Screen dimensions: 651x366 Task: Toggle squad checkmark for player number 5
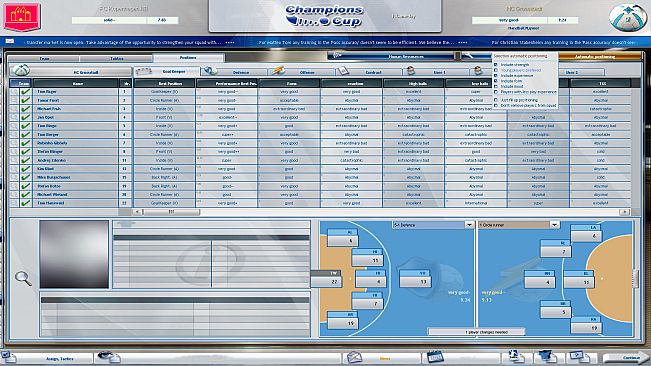[x=25, y=126]
